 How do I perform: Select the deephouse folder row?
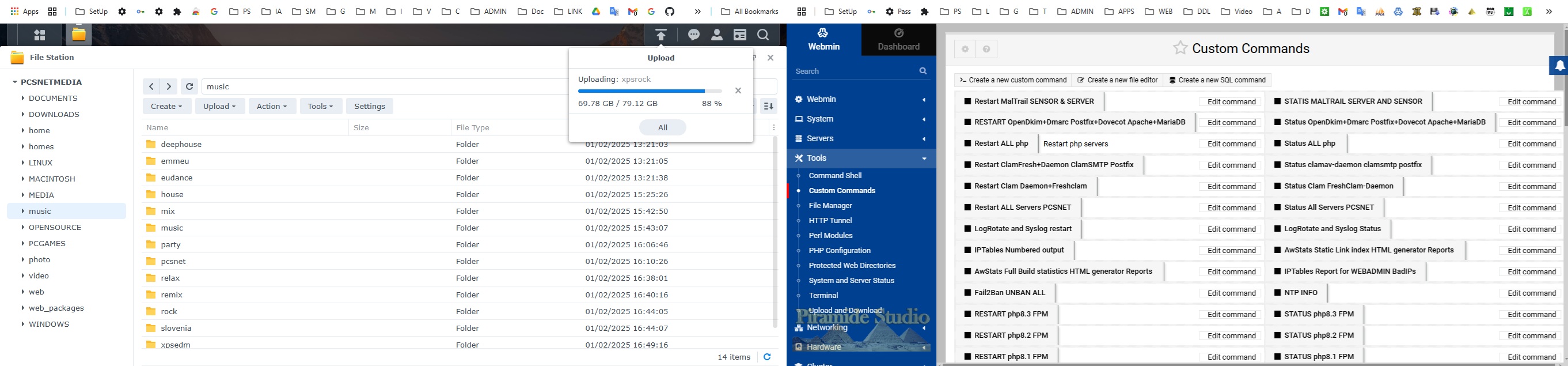(x=457, y=144)
